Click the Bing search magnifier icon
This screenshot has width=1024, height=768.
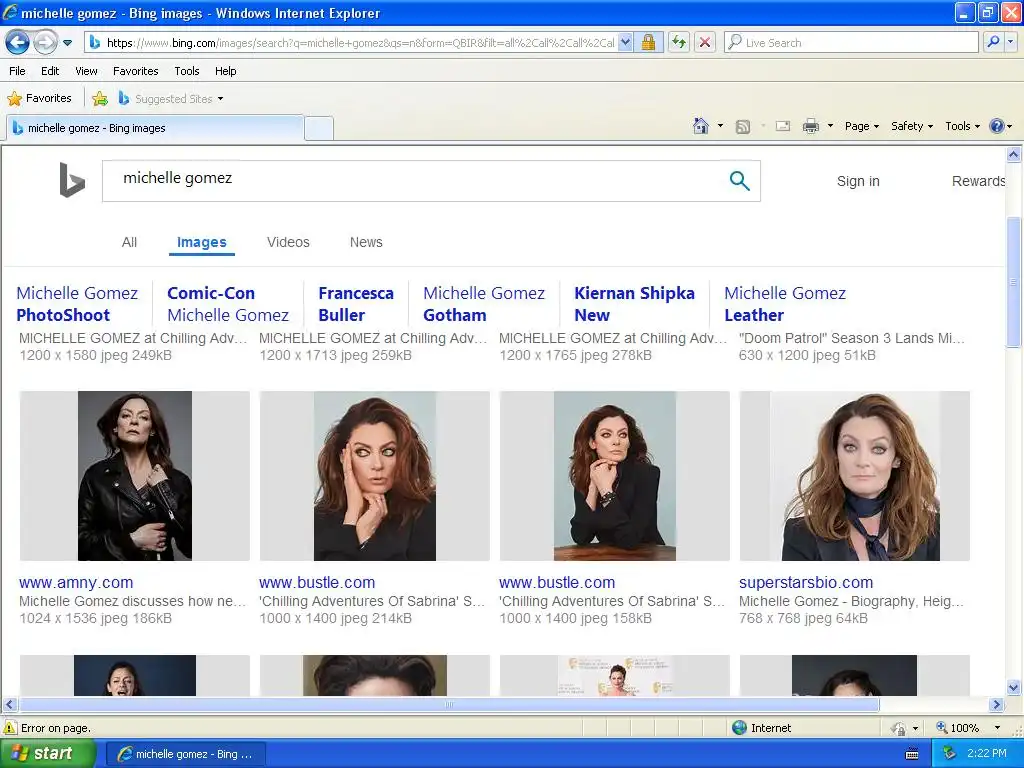[739, 180]
